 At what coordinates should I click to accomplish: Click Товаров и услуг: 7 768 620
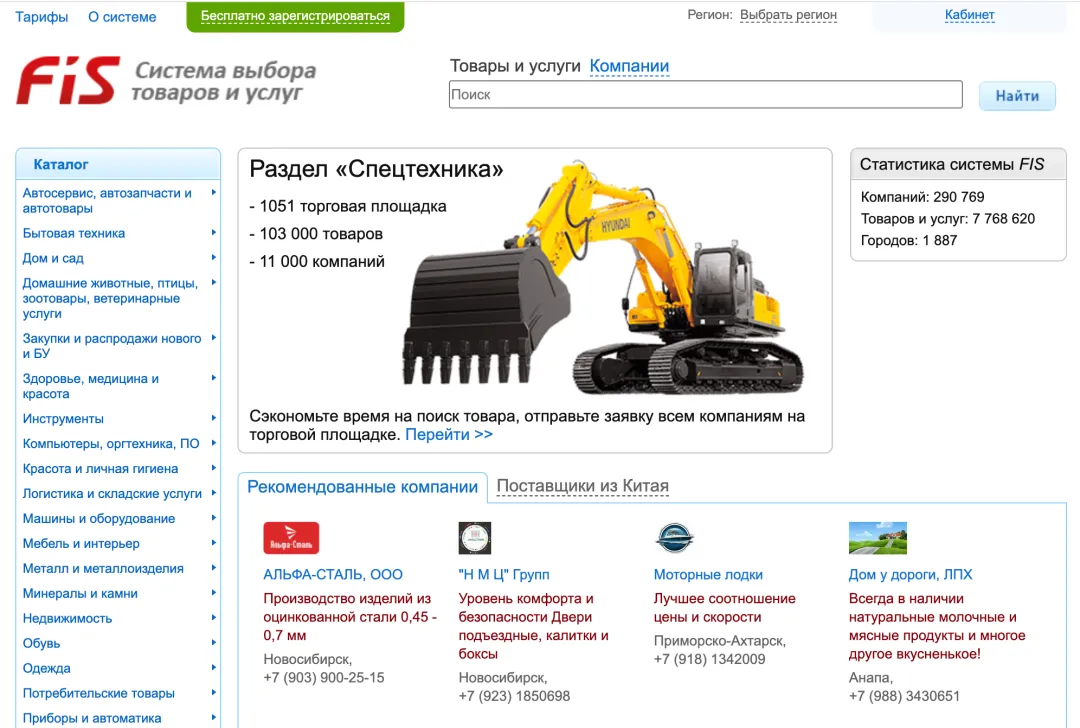click(948, 218)
